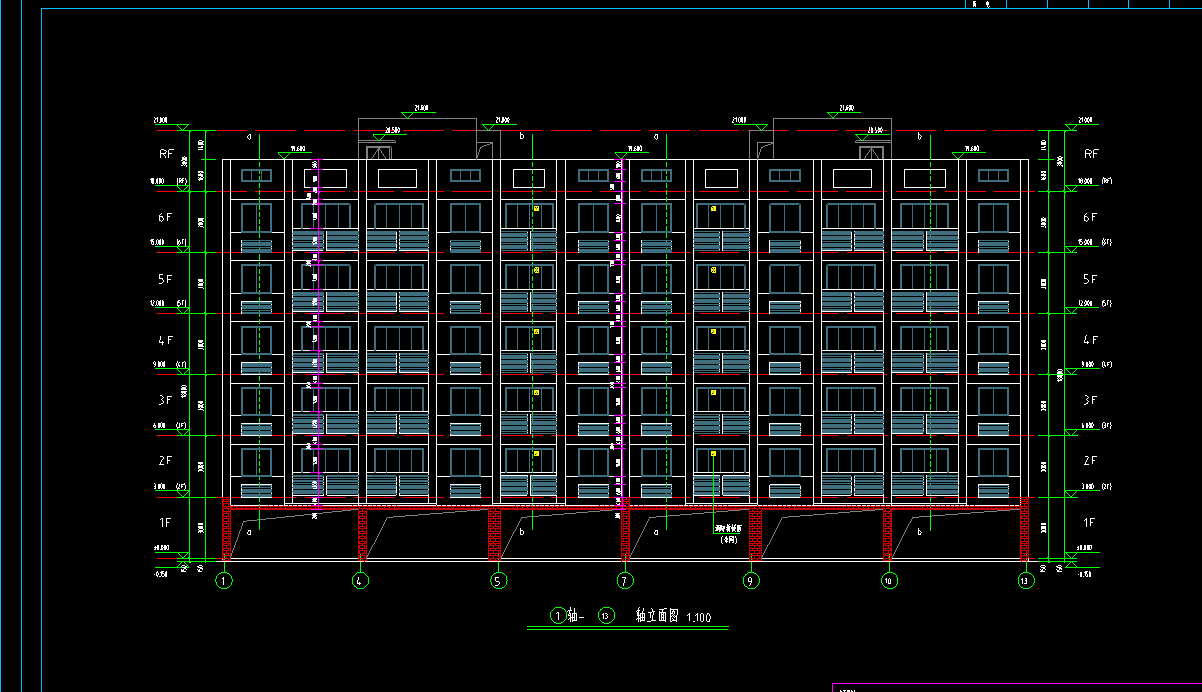
Task: Click the axis bubble numbered 7
Action: tap(625, 580)
